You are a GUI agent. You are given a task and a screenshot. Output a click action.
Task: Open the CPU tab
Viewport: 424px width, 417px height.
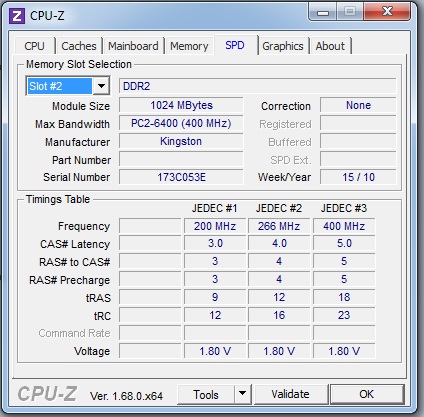tap(34, 46)
